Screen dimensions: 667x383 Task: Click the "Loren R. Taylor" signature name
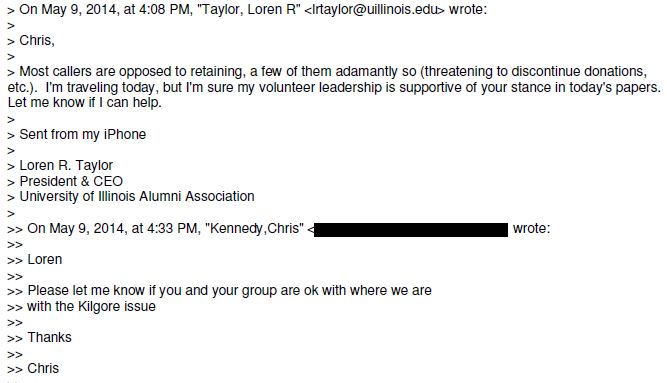pos(66,166)
